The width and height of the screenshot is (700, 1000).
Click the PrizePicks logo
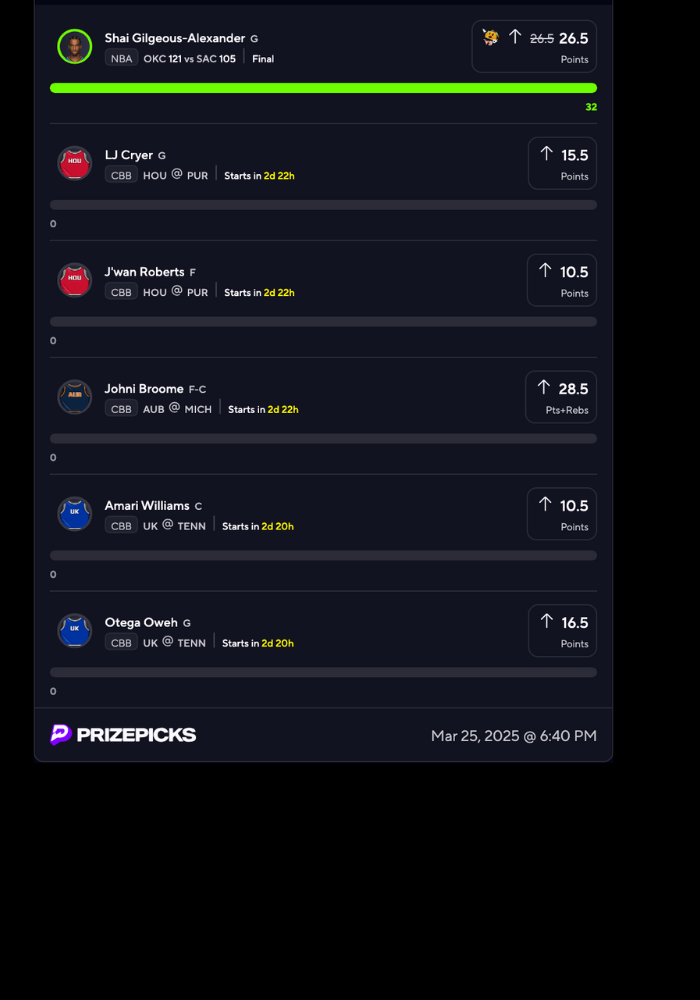(x=123, y=735)
